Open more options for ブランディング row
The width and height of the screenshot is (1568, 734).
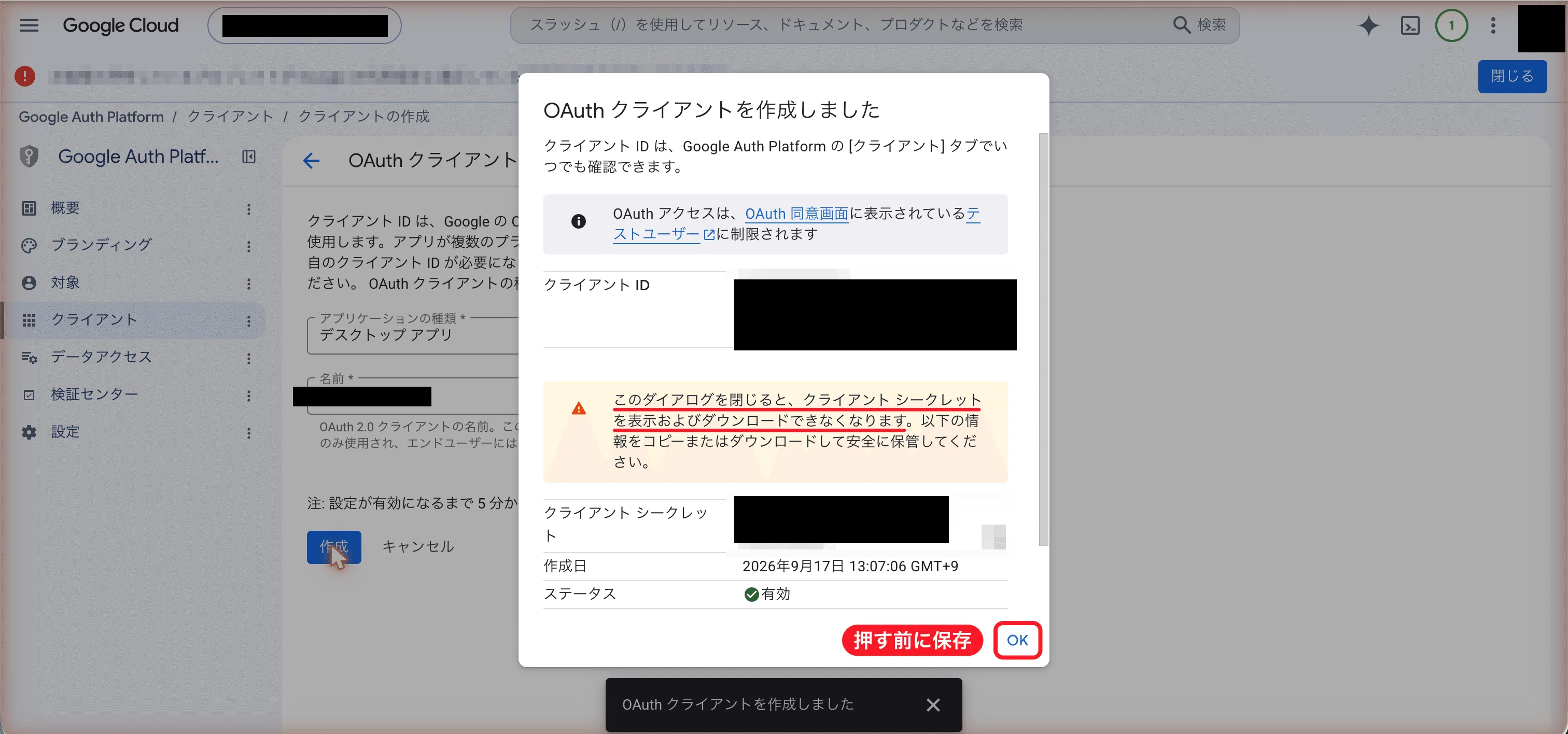coord(248,246)
